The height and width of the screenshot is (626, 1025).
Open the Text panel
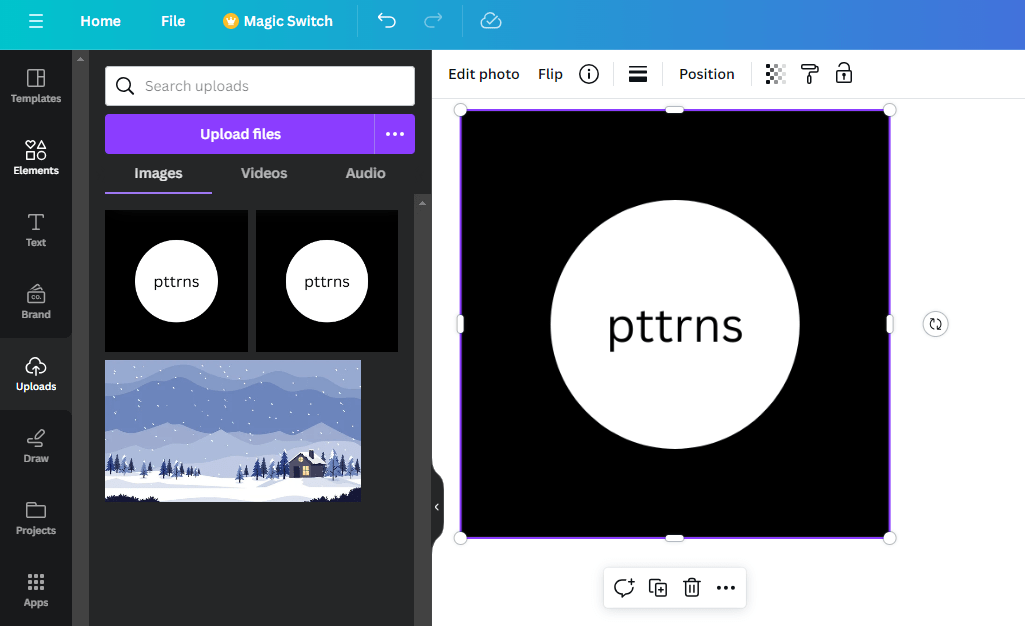[x=36, y=229]
